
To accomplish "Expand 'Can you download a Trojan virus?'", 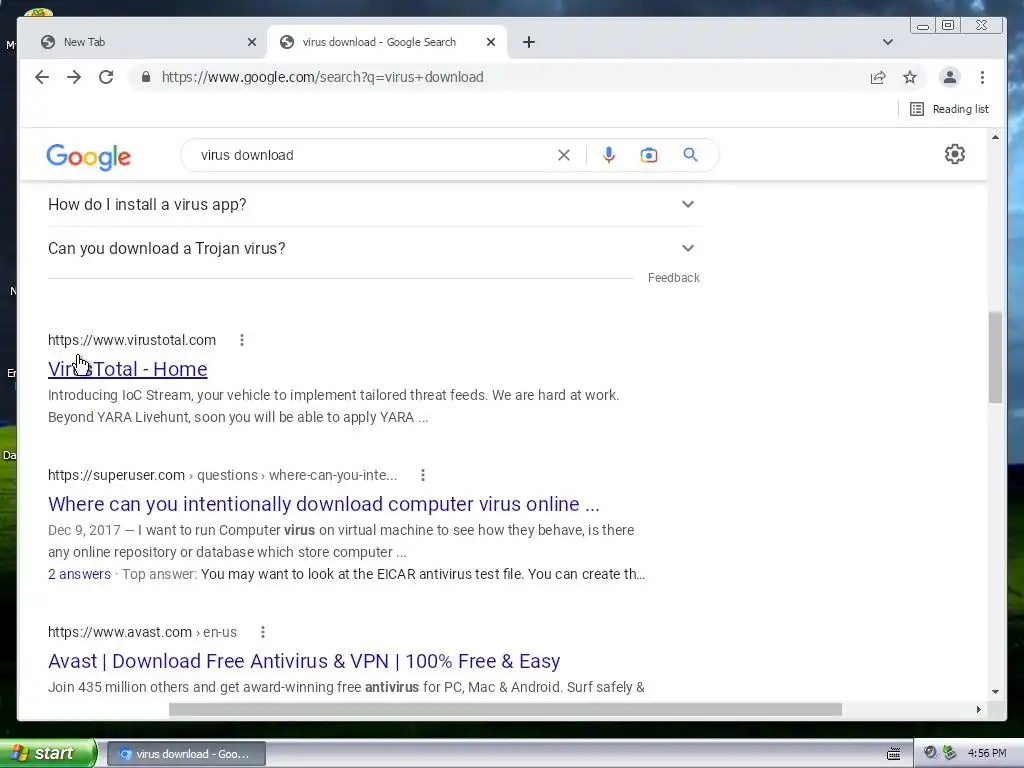I will point(374,248).
